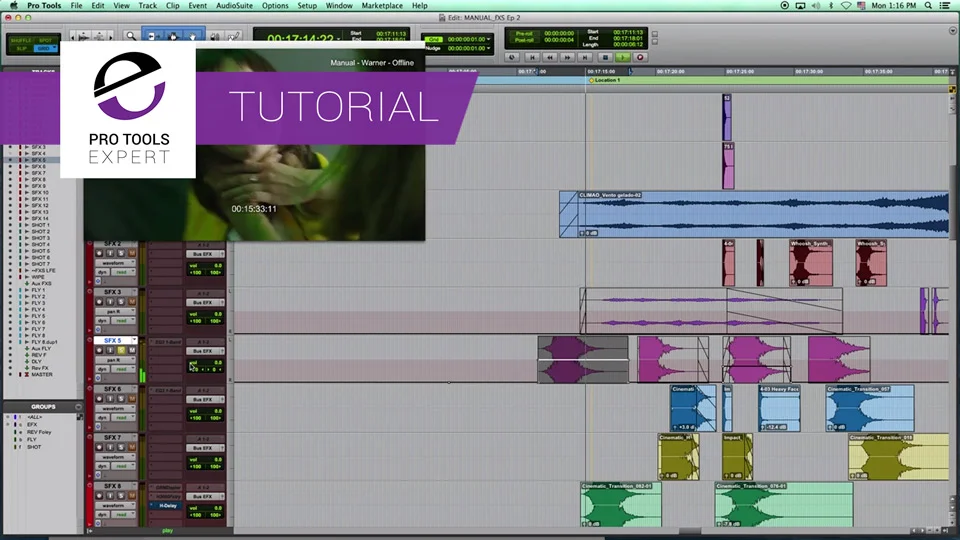Mute the SFX 5 track
The image size is (960, 540).
132,350
